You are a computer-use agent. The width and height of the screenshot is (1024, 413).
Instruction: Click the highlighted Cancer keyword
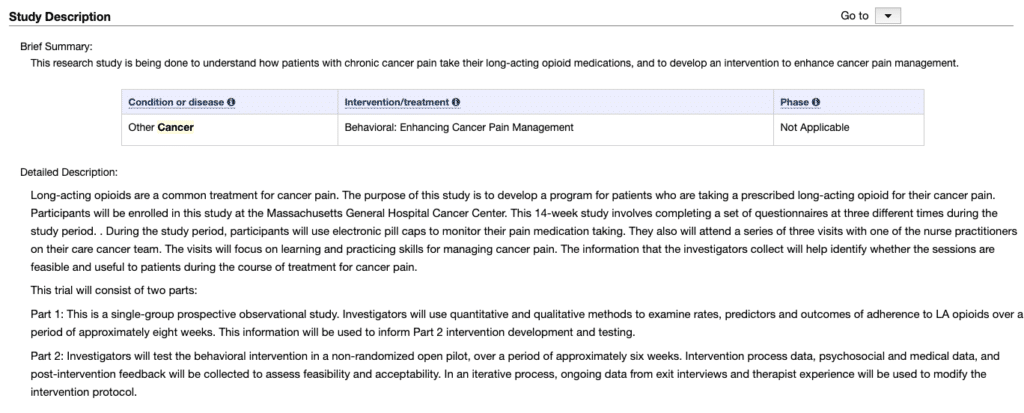[x=176, y=127]
